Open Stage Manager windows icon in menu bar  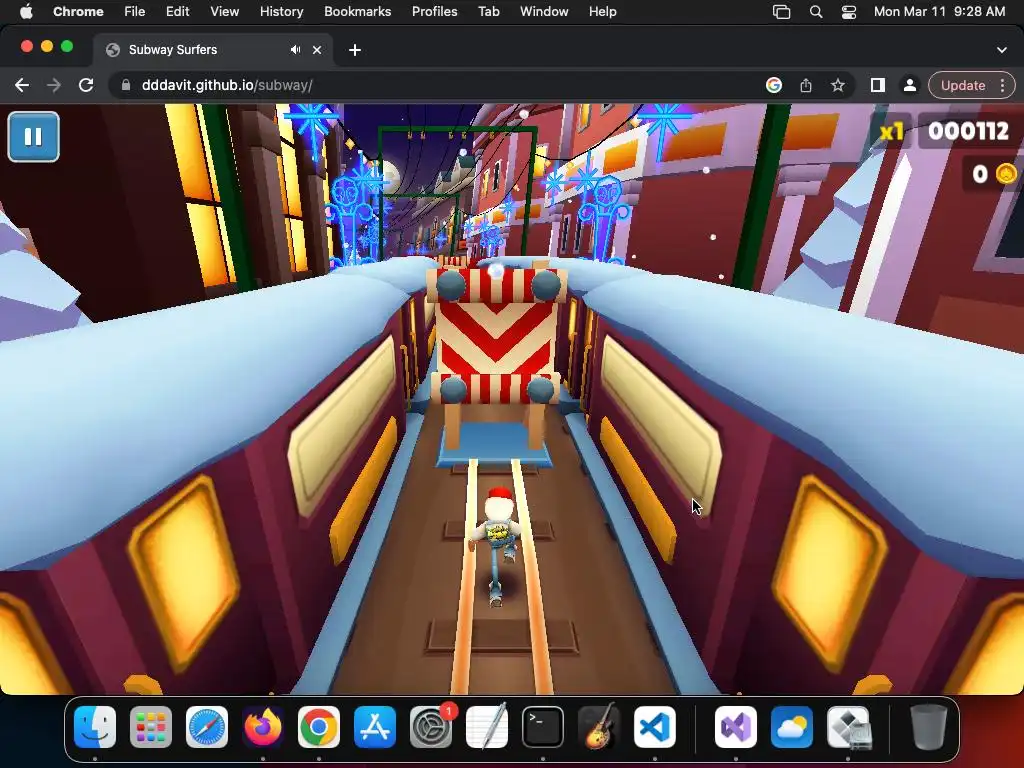tap(781, 11)
